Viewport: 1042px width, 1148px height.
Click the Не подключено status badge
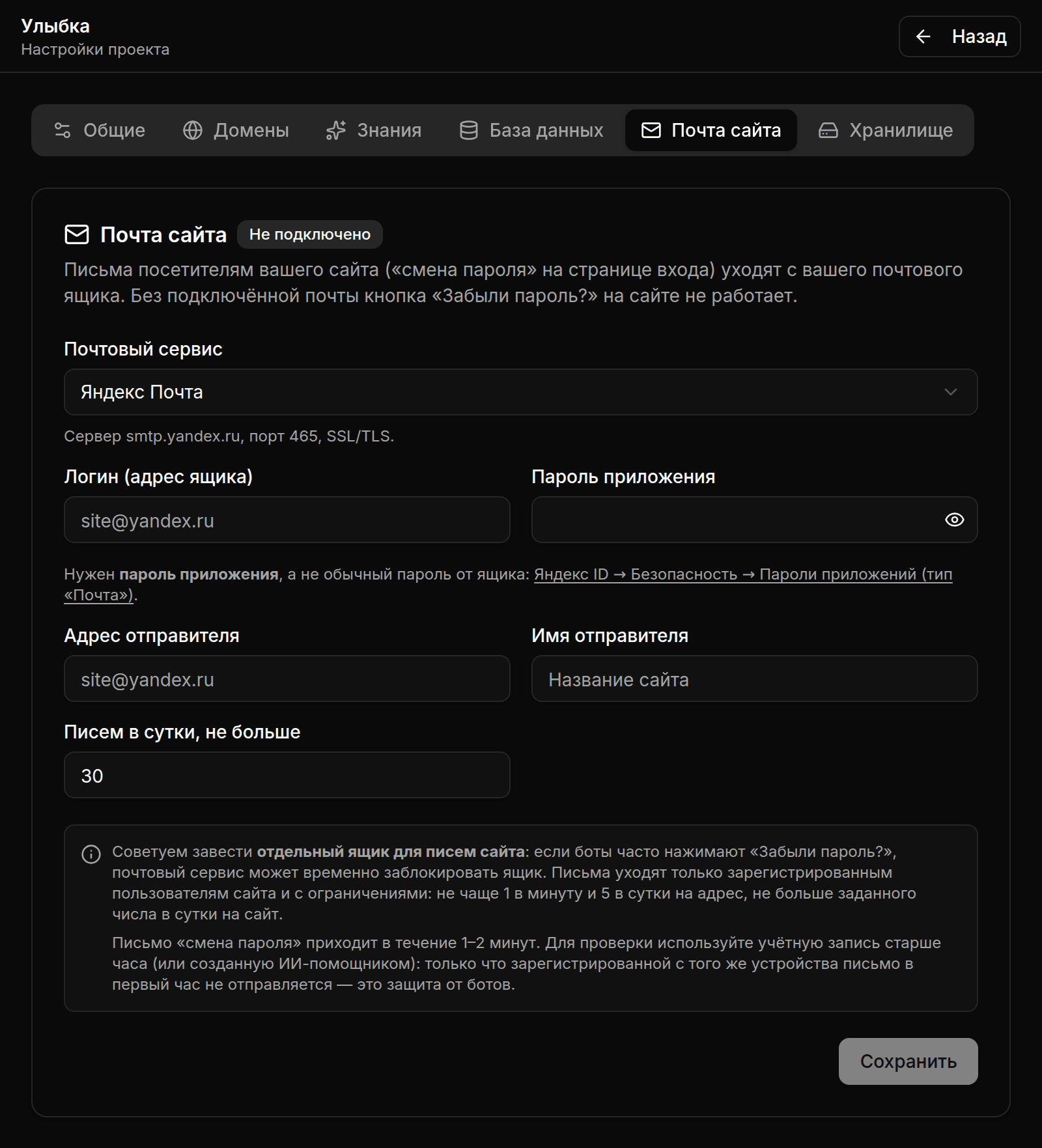pos(310,234)
